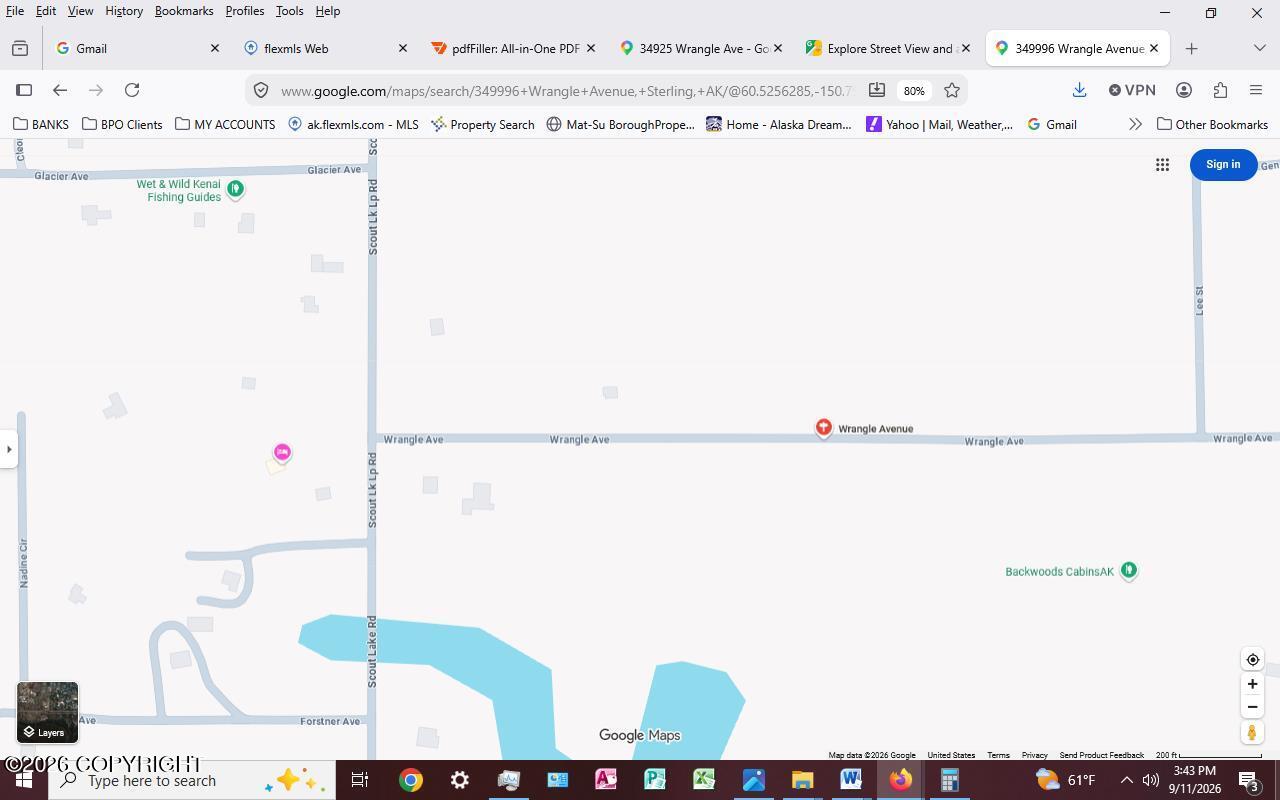Click the VPN toolbar button

1132,90
